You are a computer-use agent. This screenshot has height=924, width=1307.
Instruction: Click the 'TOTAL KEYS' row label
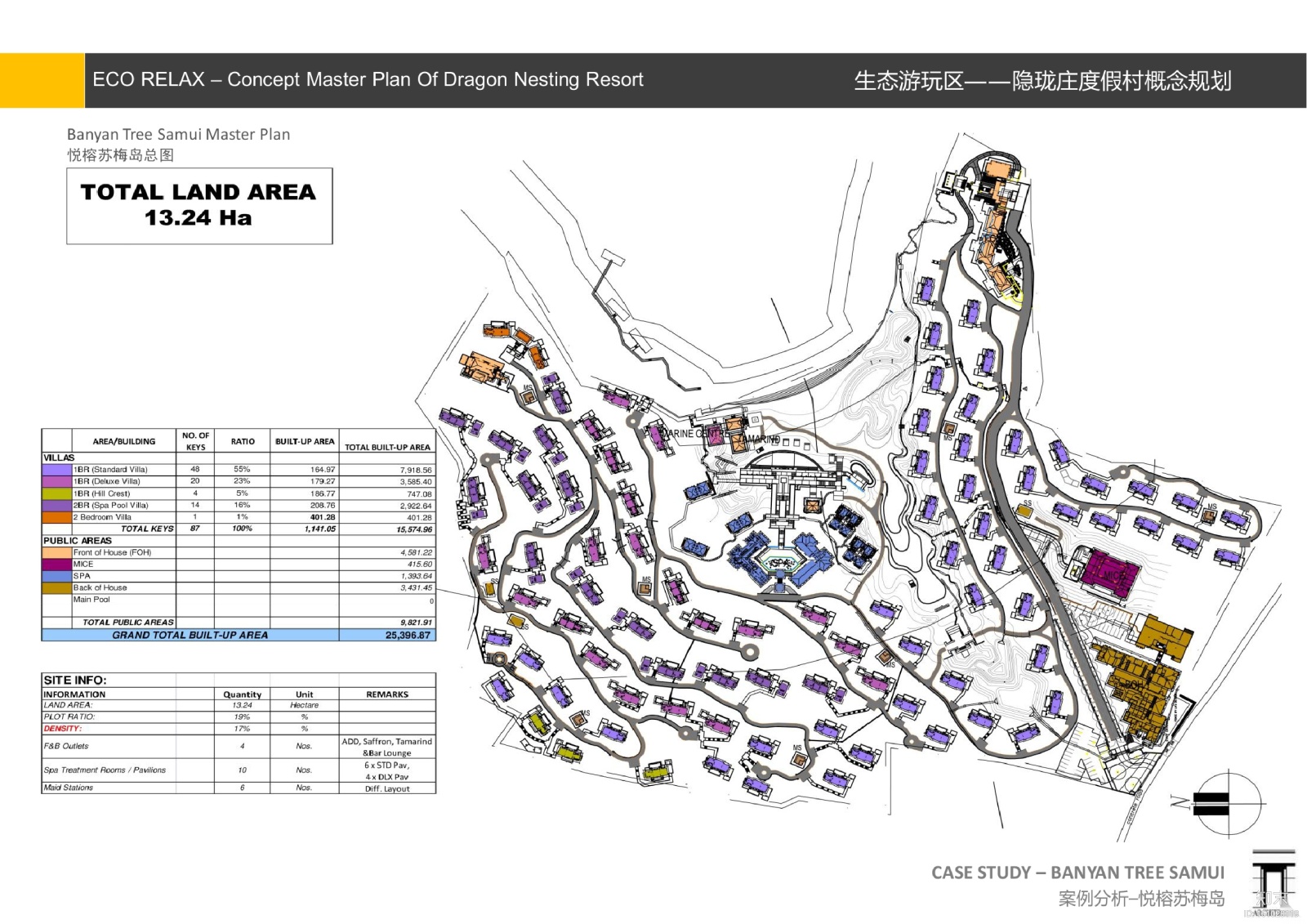147,529
